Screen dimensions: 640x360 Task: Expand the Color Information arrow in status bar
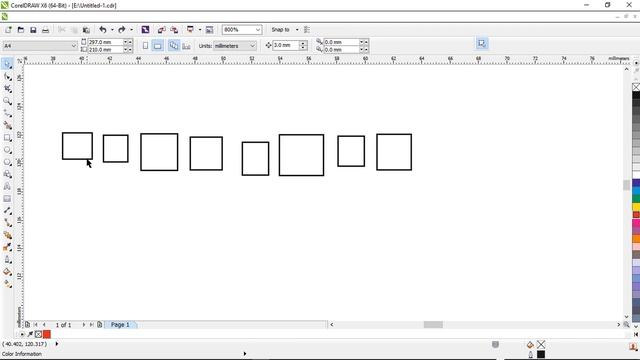pos(245,354)
